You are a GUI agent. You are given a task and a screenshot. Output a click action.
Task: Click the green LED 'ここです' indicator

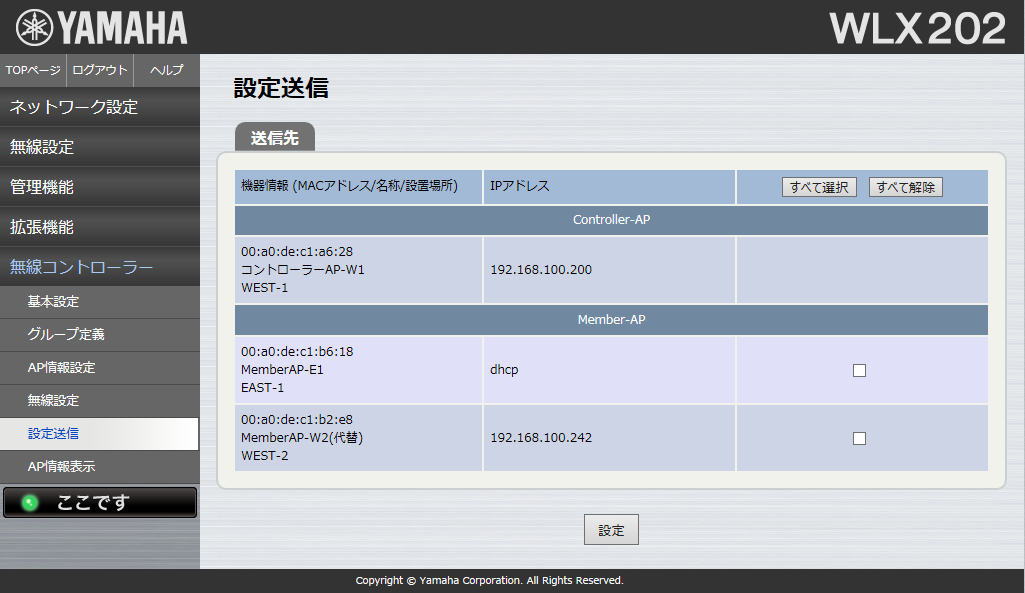[x=100, y=503]
